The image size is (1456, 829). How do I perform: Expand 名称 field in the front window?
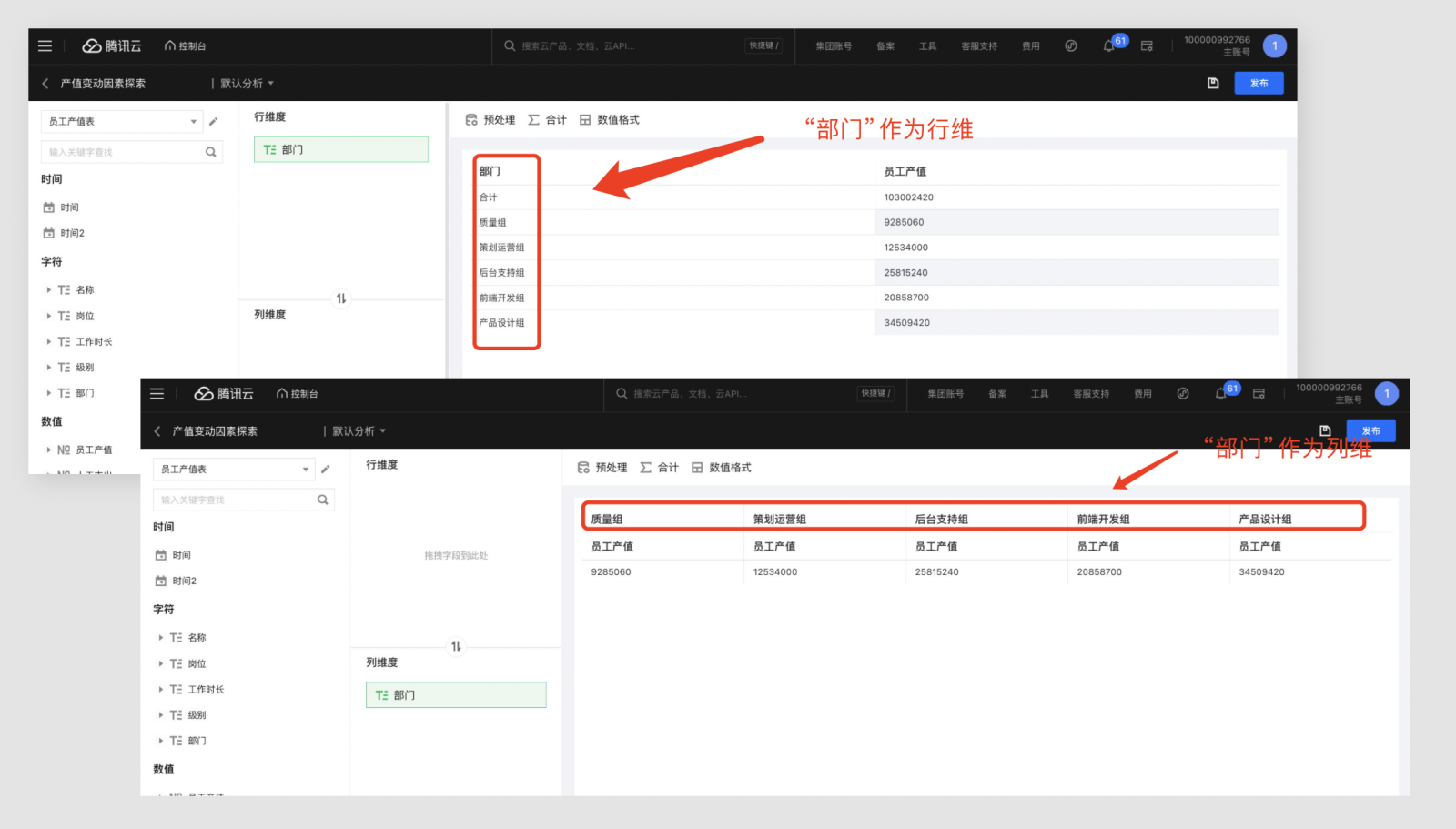coord(161,638)
